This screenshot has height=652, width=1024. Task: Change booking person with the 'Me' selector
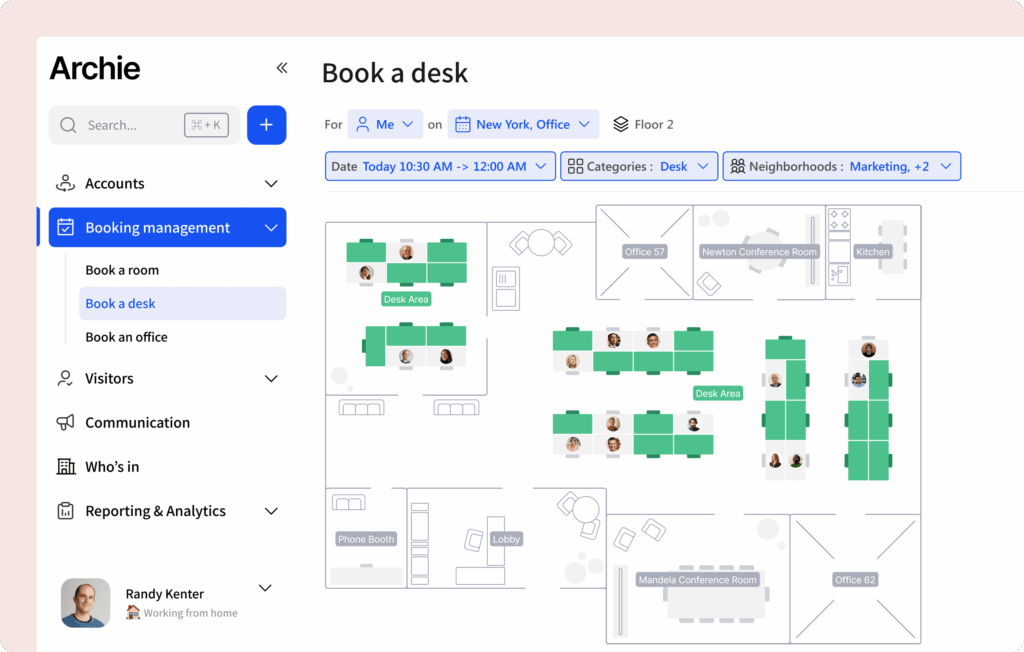(385, 124)
